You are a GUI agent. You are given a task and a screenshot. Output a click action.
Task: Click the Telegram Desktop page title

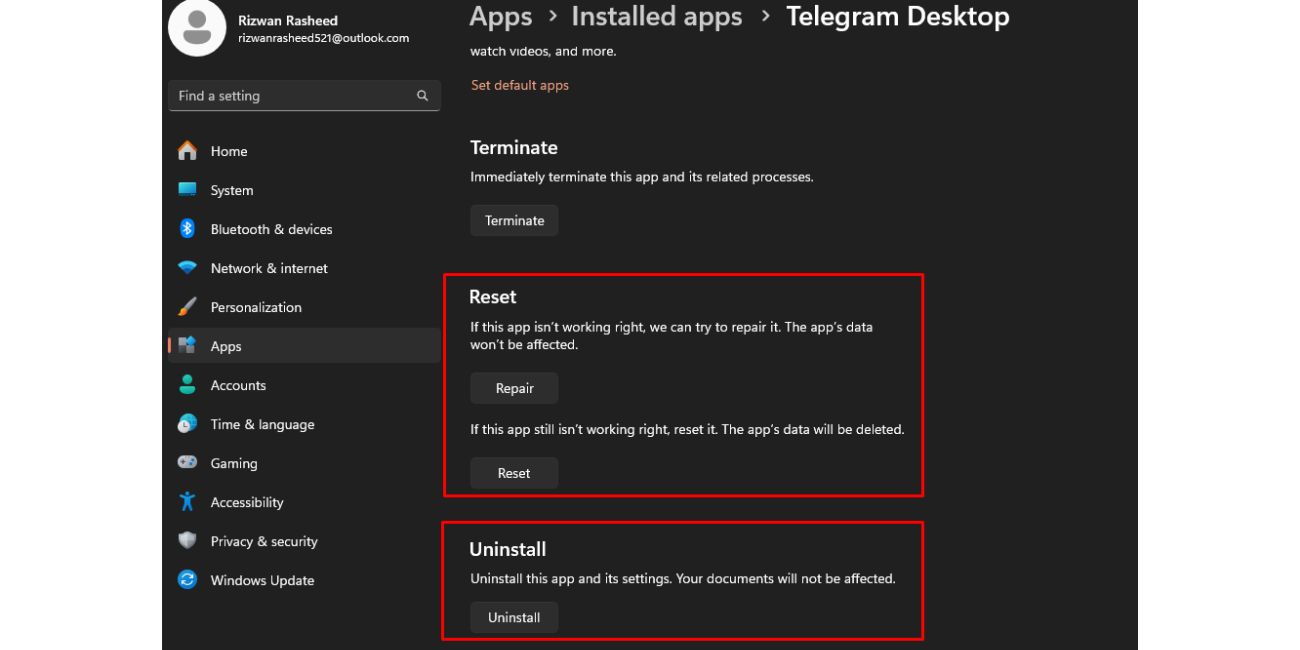point(898,17)
